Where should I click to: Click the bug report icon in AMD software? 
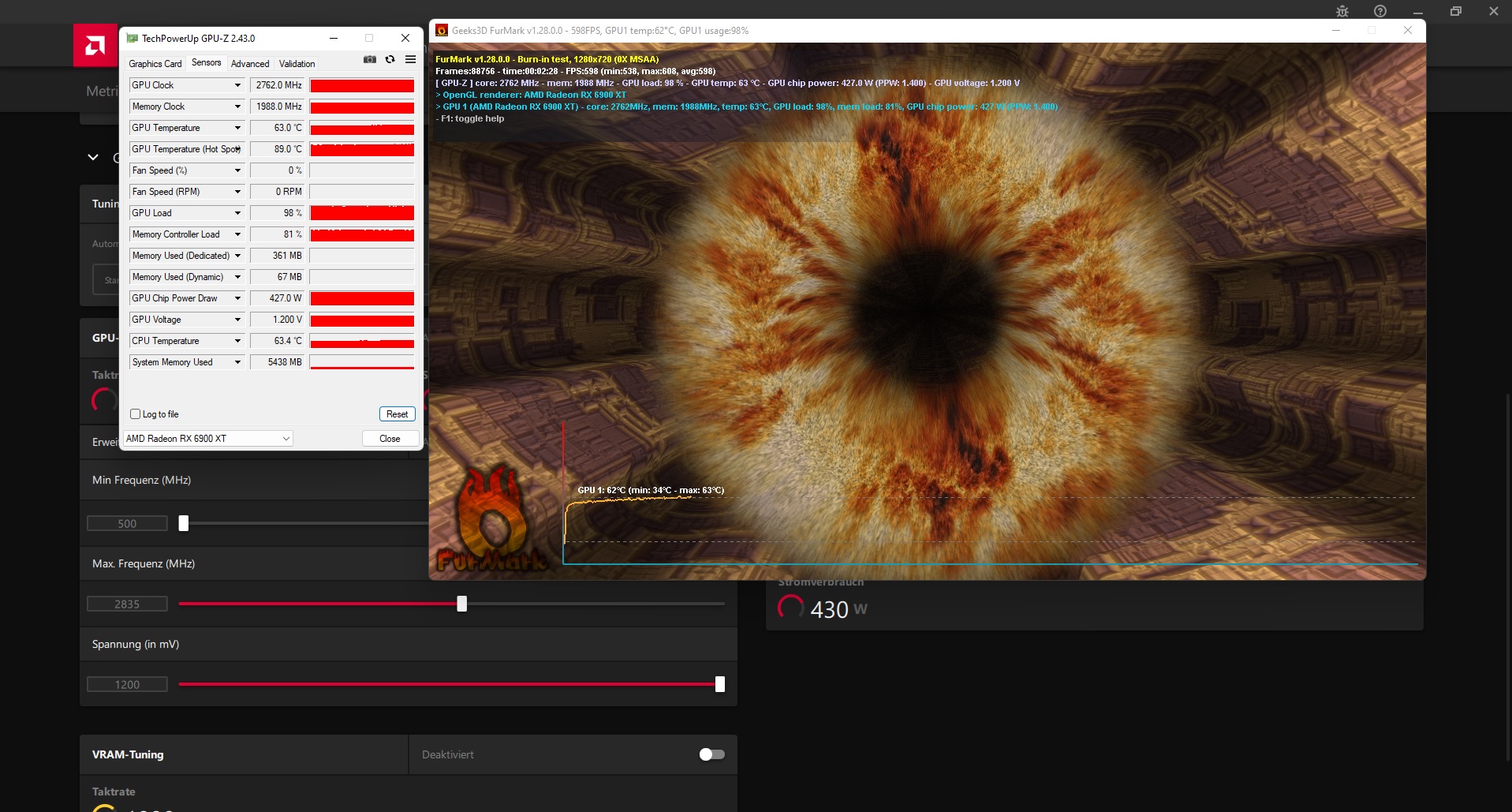tap(1342, 11)
